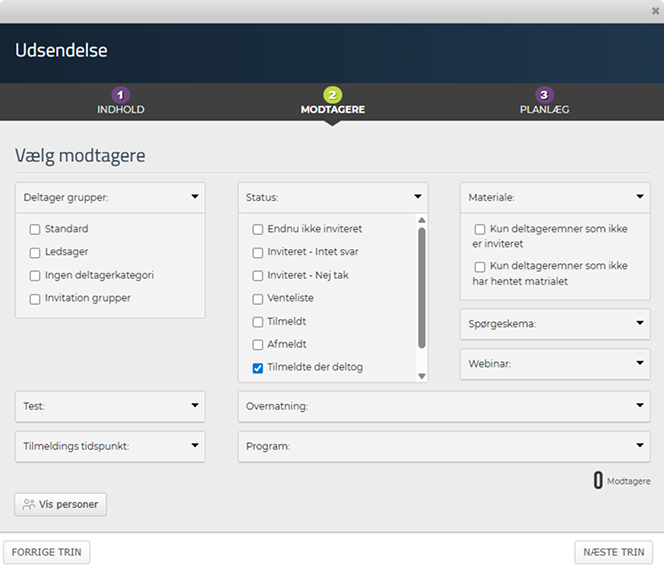The image size is (664, 572).
Task: Switch to the Indhold step tab
Action: (120, 109)
